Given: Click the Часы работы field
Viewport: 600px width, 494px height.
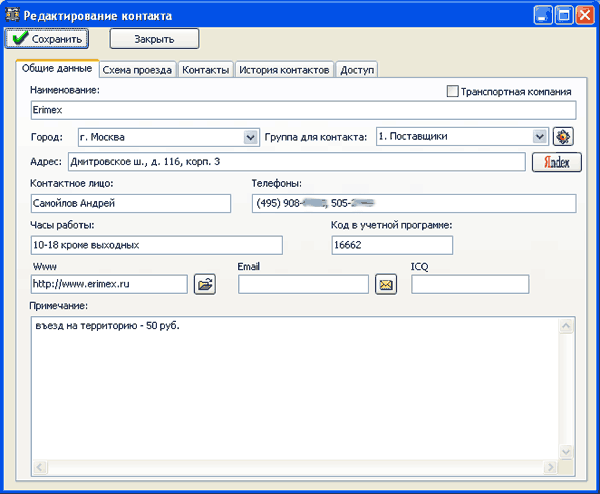Looking at the screenshot, I should (x=157, y=245).
